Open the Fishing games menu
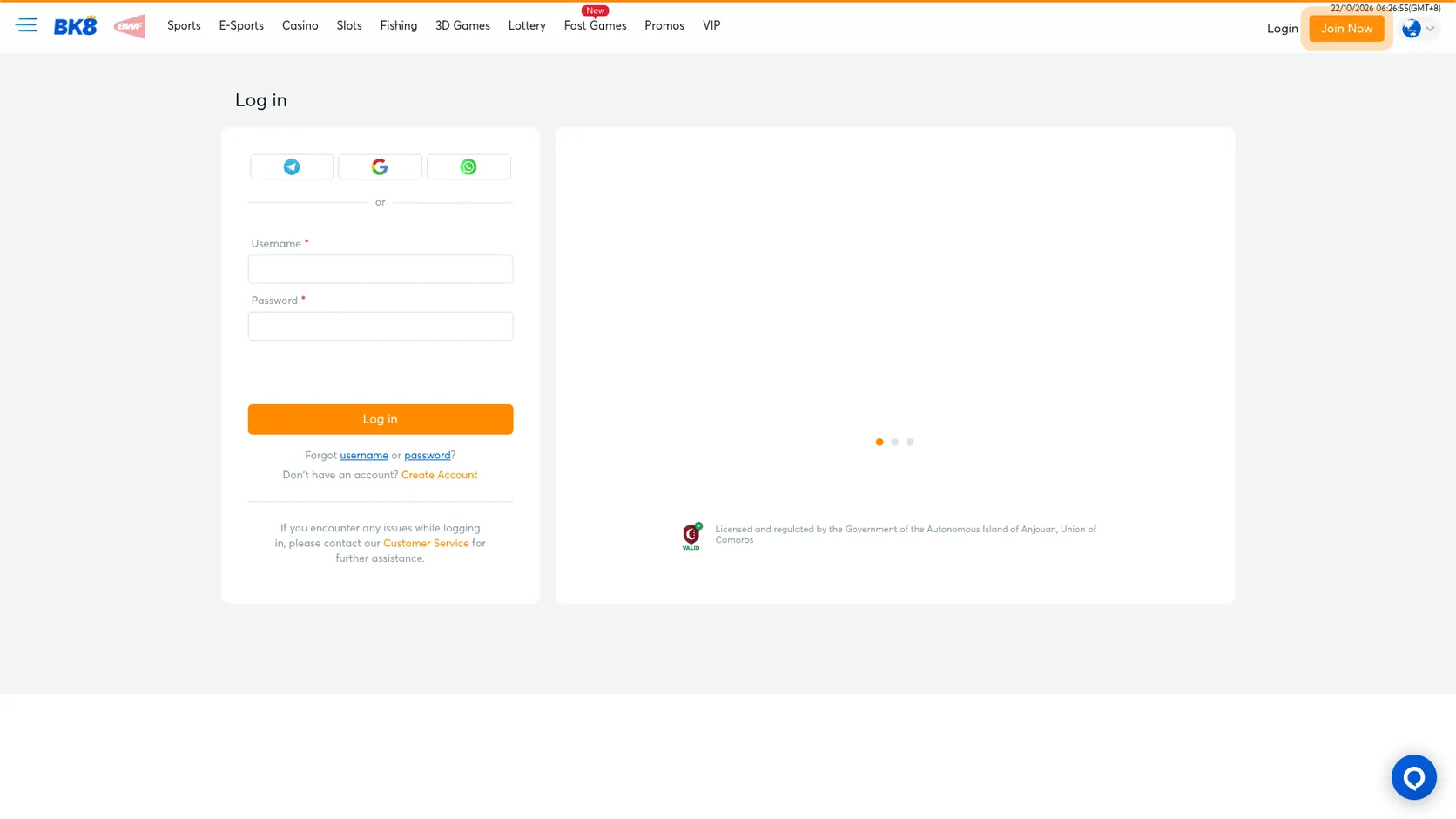 point(399,25)
